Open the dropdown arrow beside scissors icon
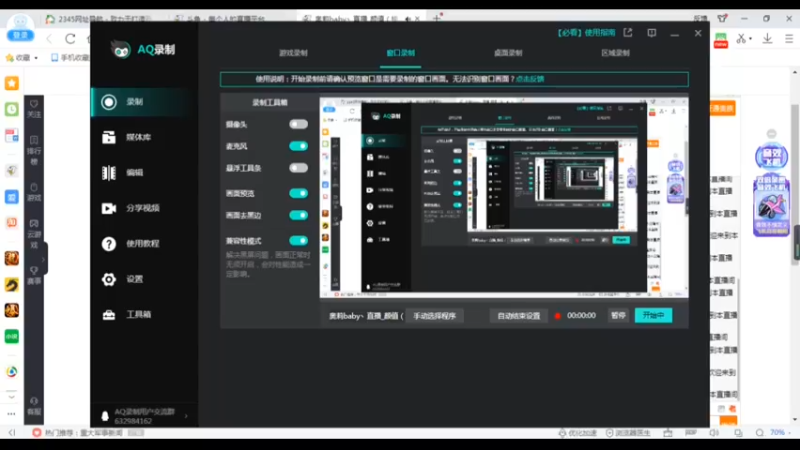Image resolution: width=800 pixels, height=450 pixels. pos(751,39)
